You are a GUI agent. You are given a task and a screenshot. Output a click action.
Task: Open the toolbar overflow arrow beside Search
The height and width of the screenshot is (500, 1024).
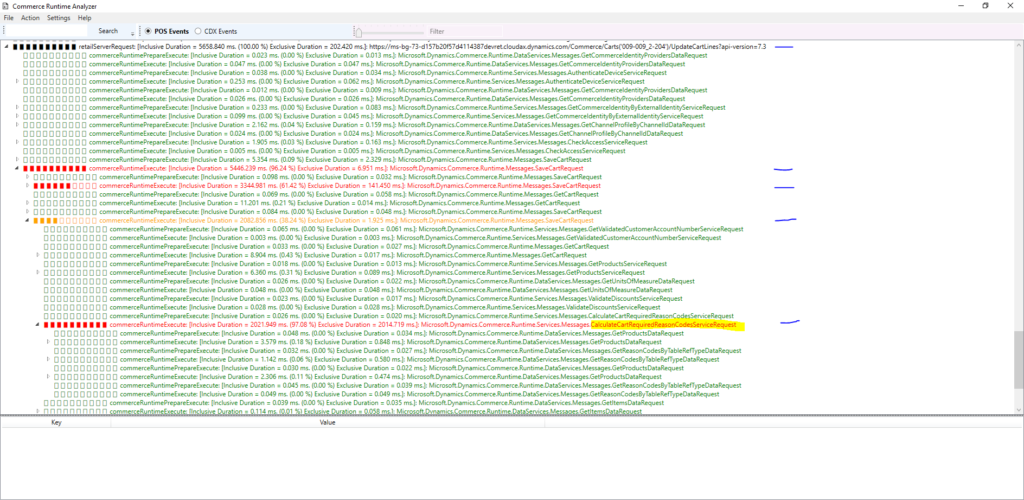133,32
